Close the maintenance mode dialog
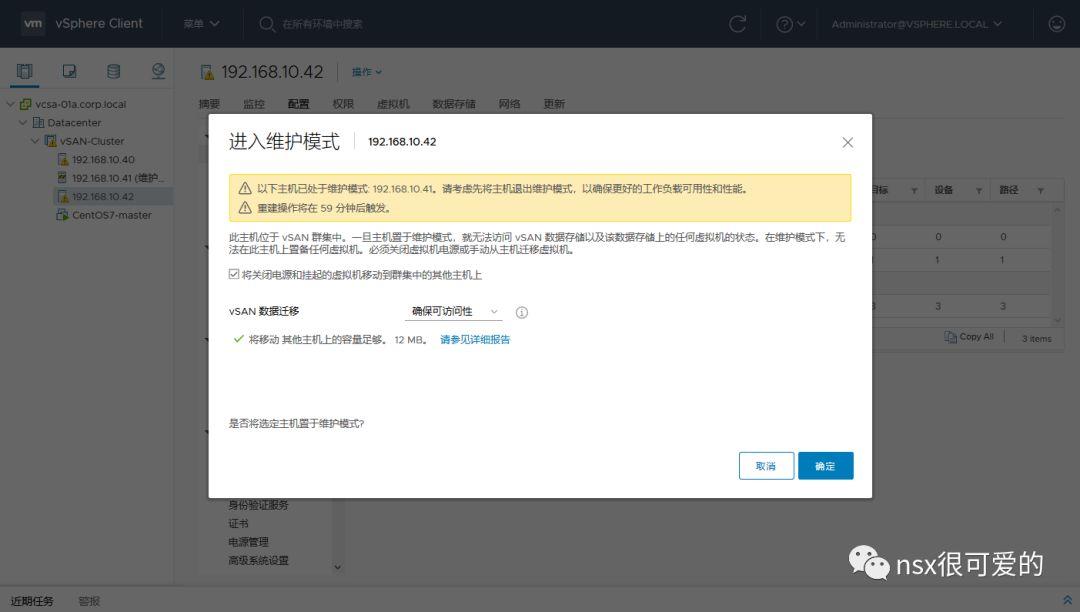 [848, 143]
